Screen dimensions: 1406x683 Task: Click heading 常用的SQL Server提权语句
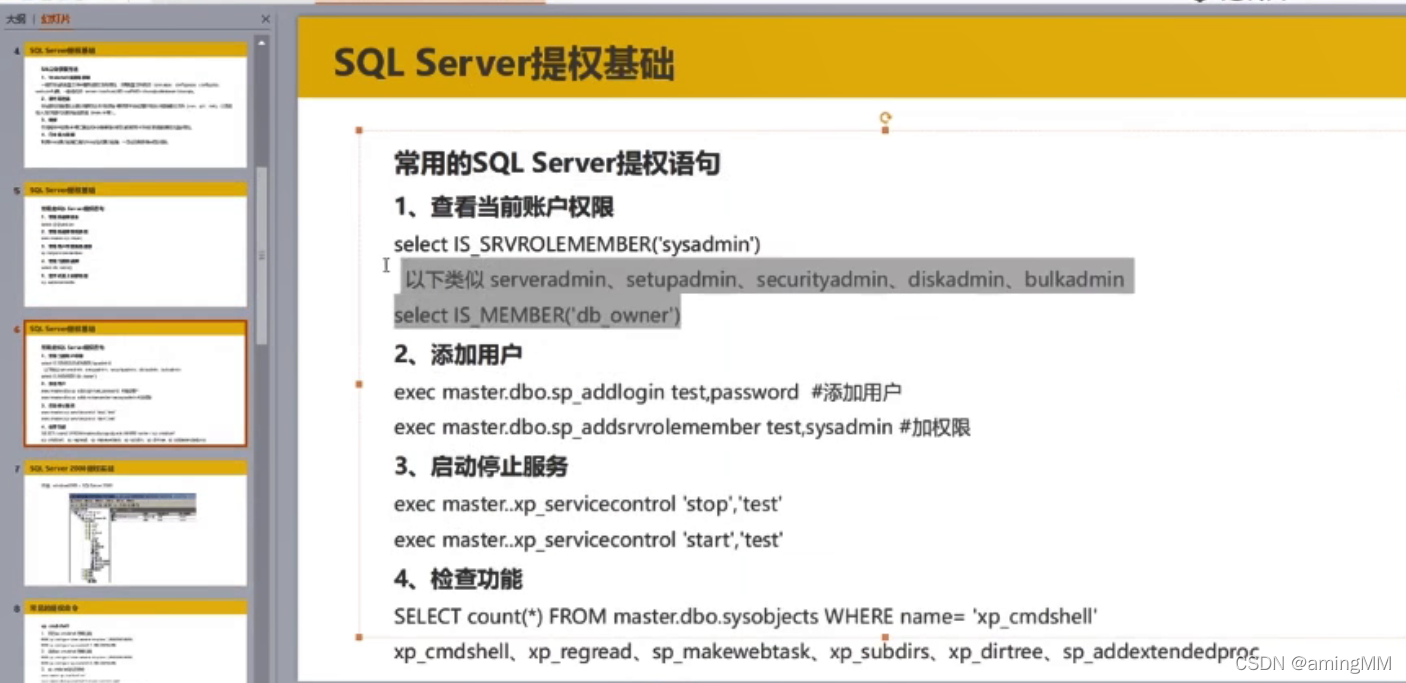tap(557, 163)
